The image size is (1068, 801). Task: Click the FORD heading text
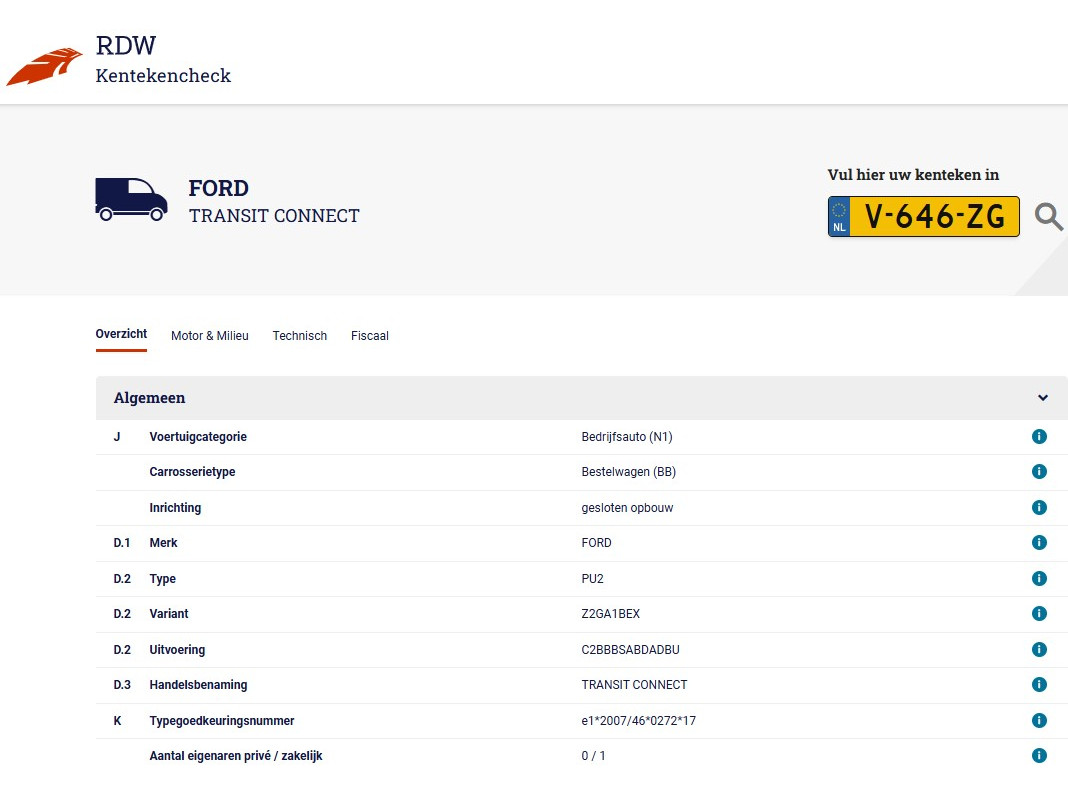tap(219, 188)
